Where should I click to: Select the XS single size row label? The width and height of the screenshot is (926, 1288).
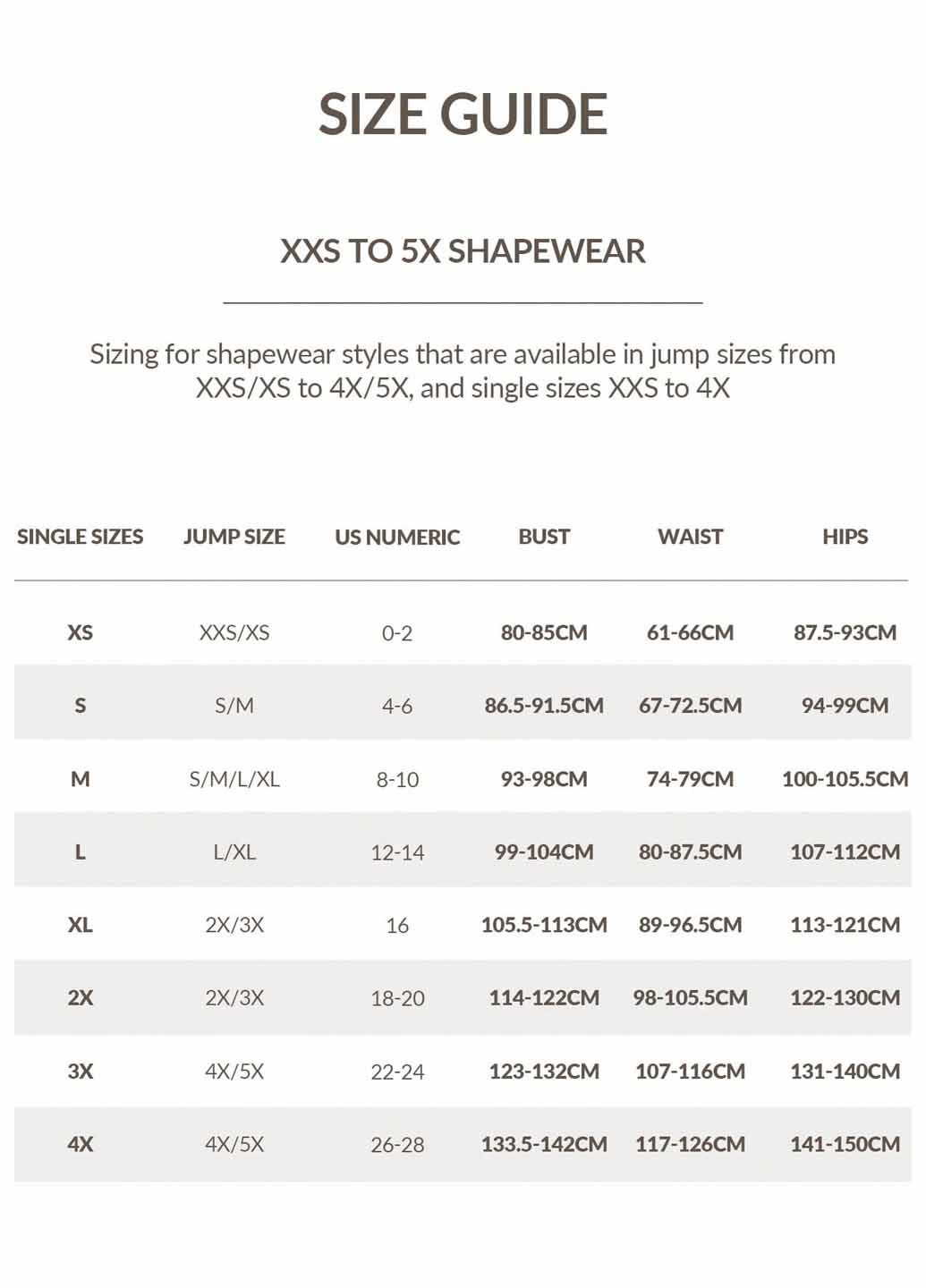tap(80, 632)
